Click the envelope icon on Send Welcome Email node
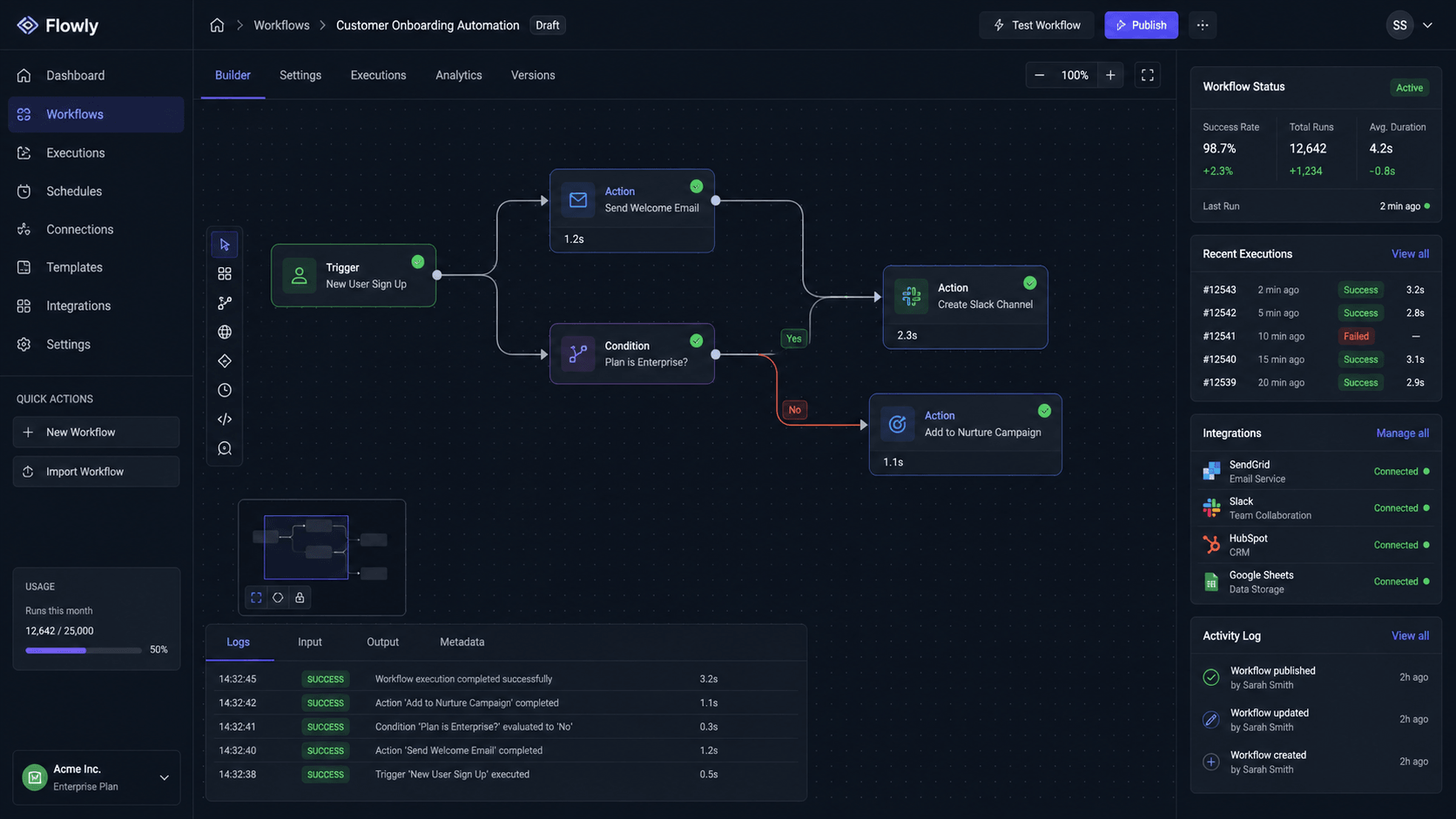This screenshot has width=1456, height=819. point(578,200)
